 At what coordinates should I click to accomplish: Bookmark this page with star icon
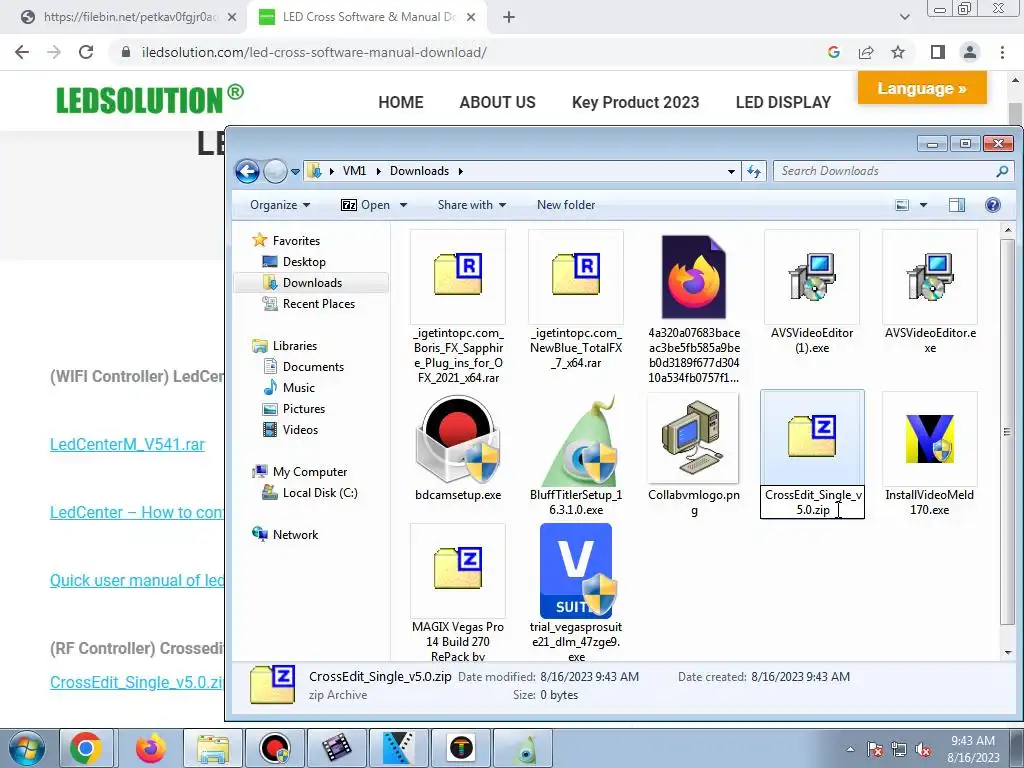pos(898,52)
